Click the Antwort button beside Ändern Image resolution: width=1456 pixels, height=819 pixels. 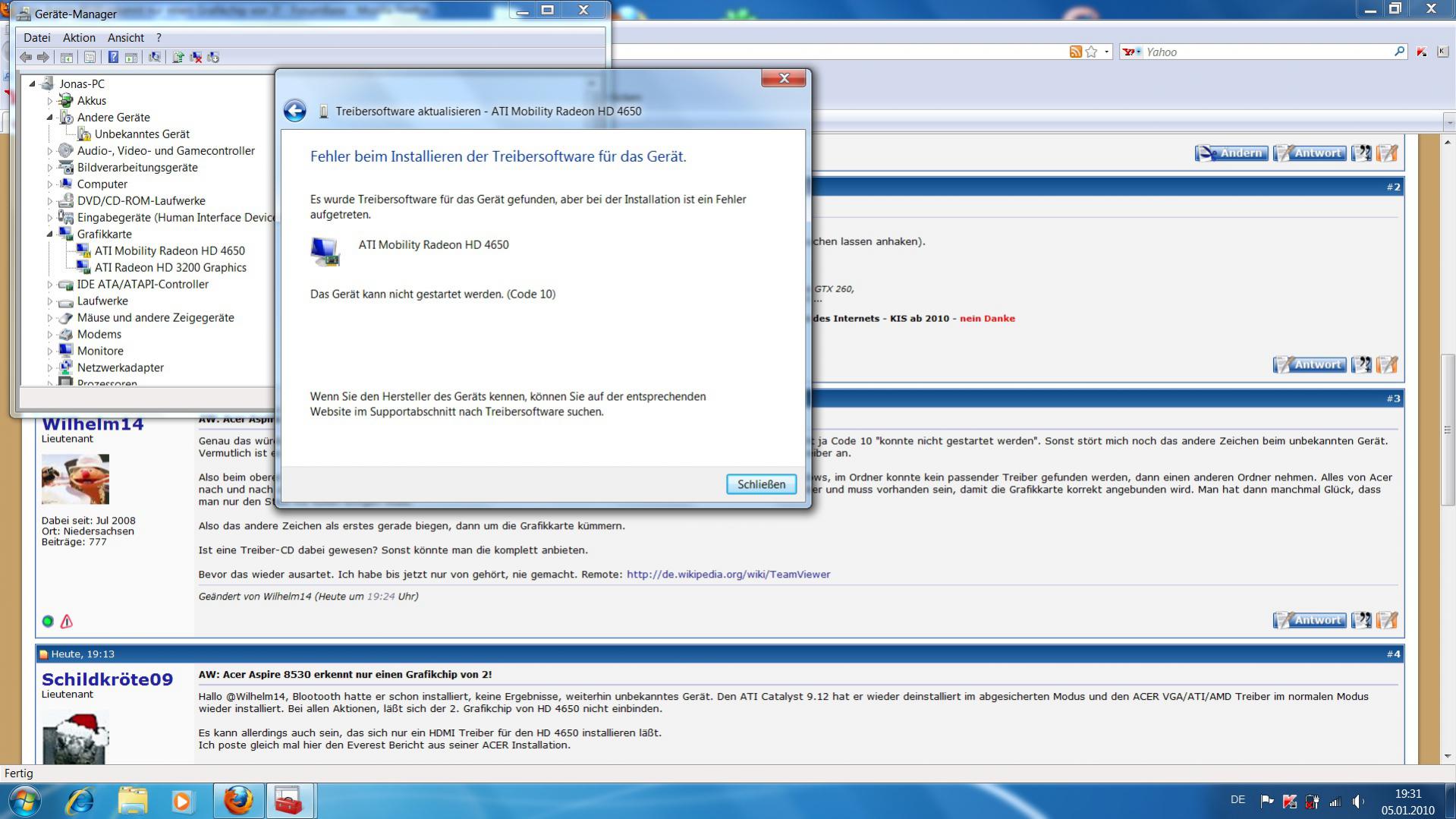click(x=1310, y=153)
